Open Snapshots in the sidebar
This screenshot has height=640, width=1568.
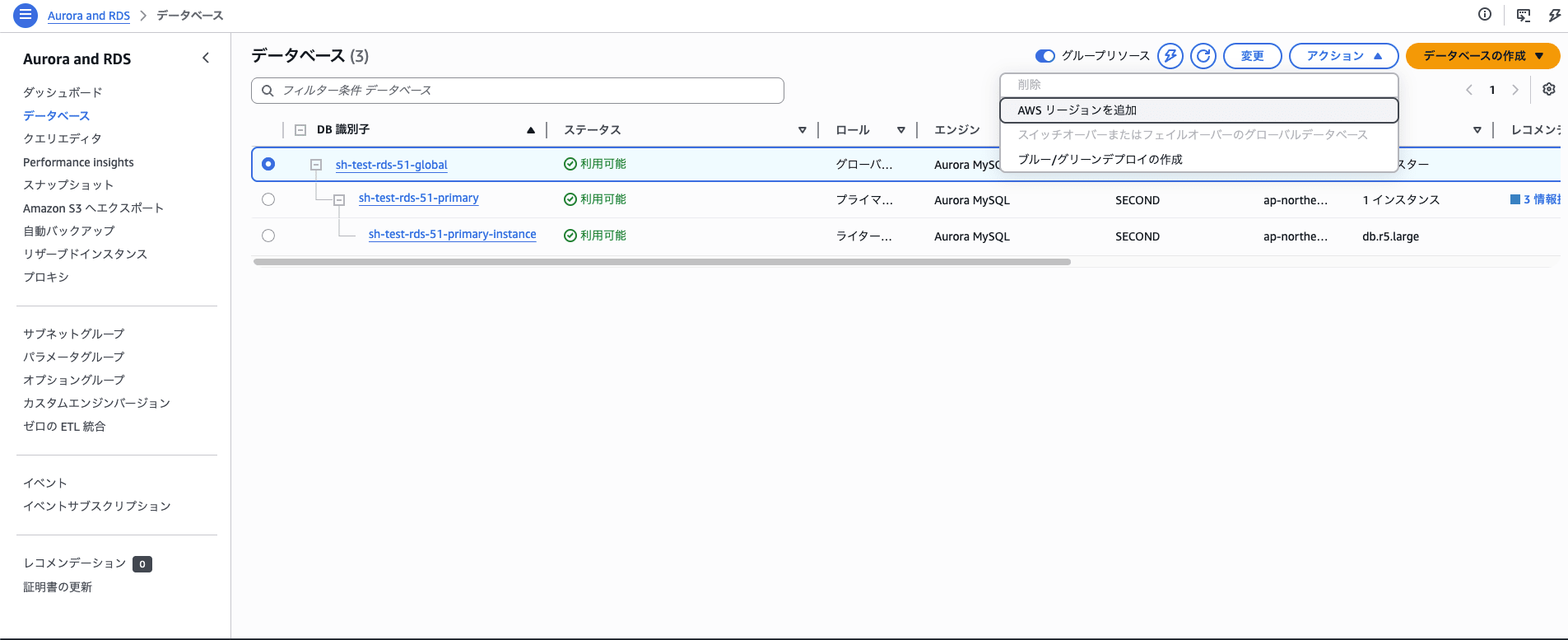[68, 185]
